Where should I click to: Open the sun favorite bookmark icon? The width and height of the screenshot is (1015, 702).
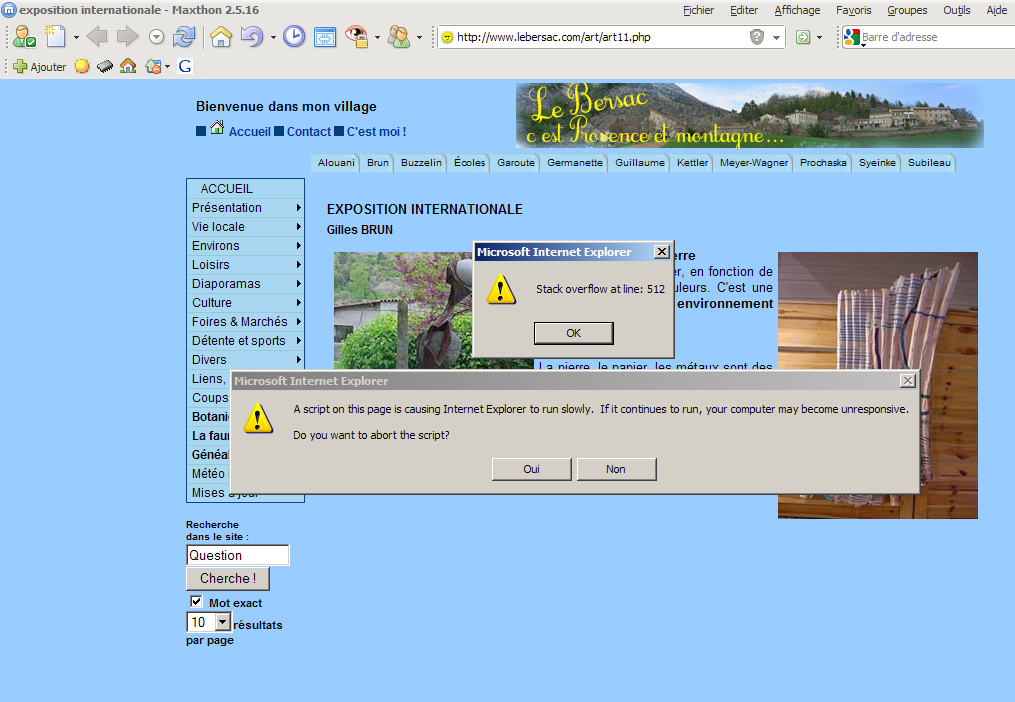tap(82, 66)
